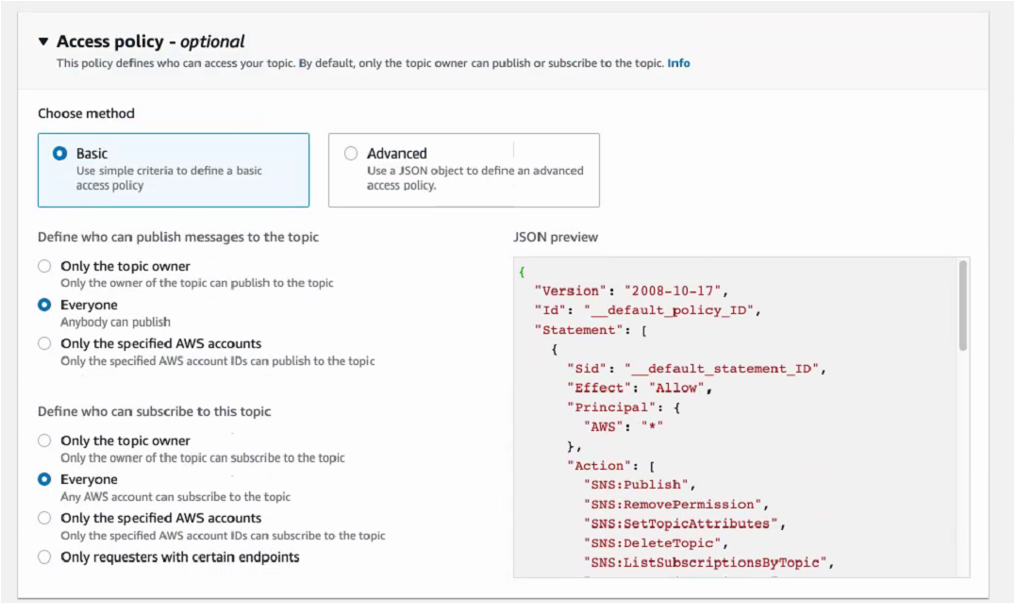Set publishing to Only the topic owner

[x=44, y=266]
